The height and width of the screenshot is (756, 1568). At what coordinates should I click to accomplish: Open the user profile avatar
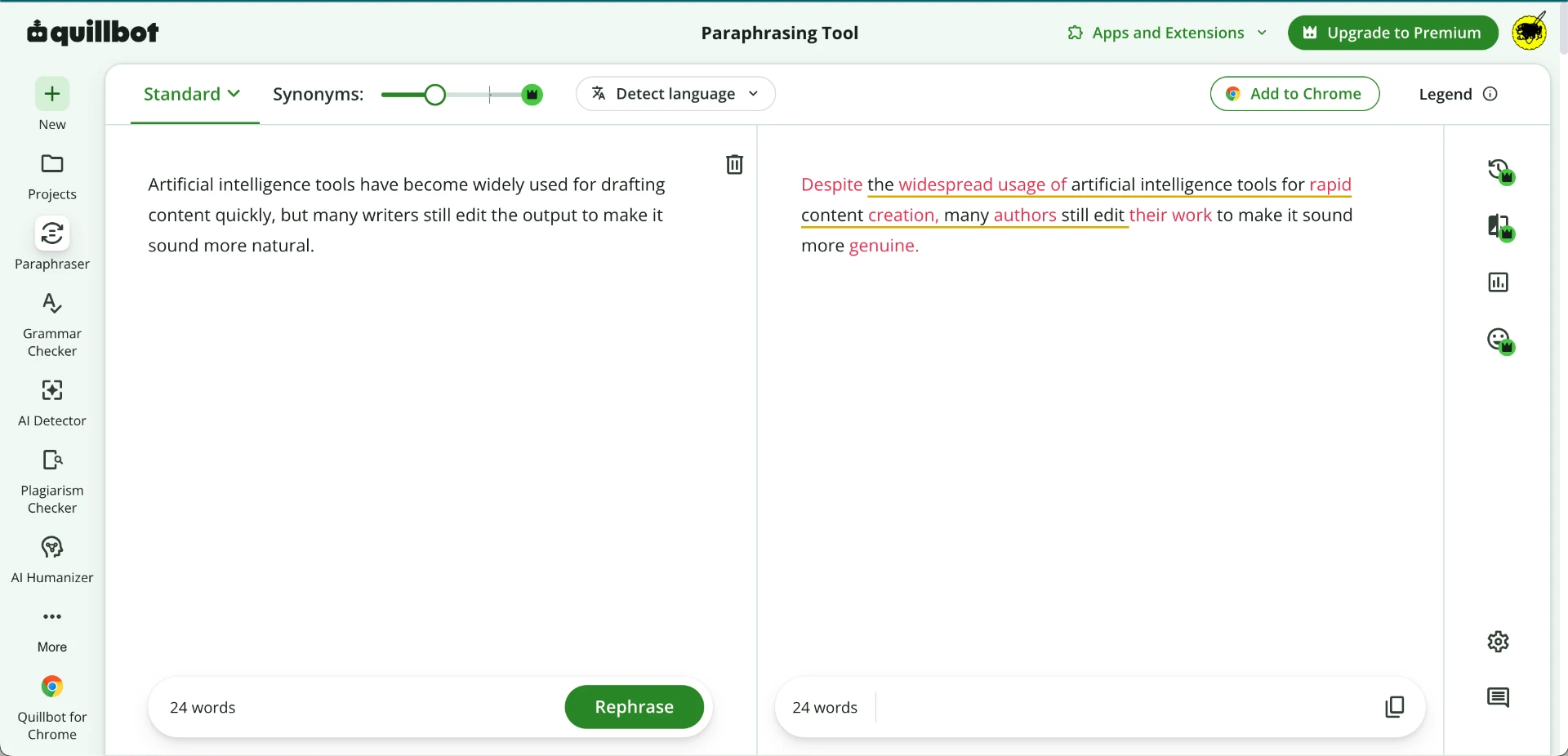click(1530, 33)
